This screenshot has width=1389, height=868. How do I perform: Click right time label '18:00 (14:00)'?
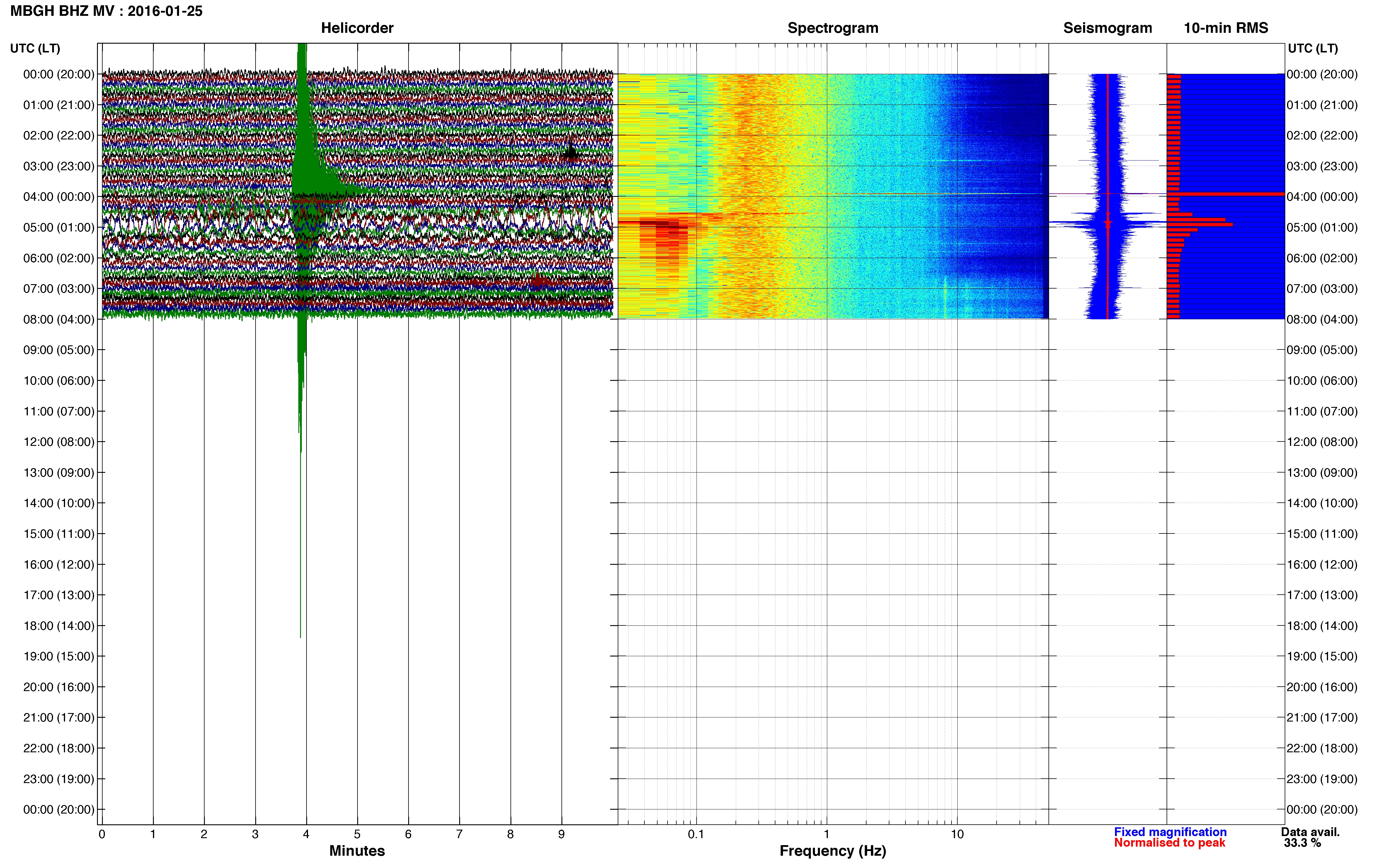[x=1322, y=626]
